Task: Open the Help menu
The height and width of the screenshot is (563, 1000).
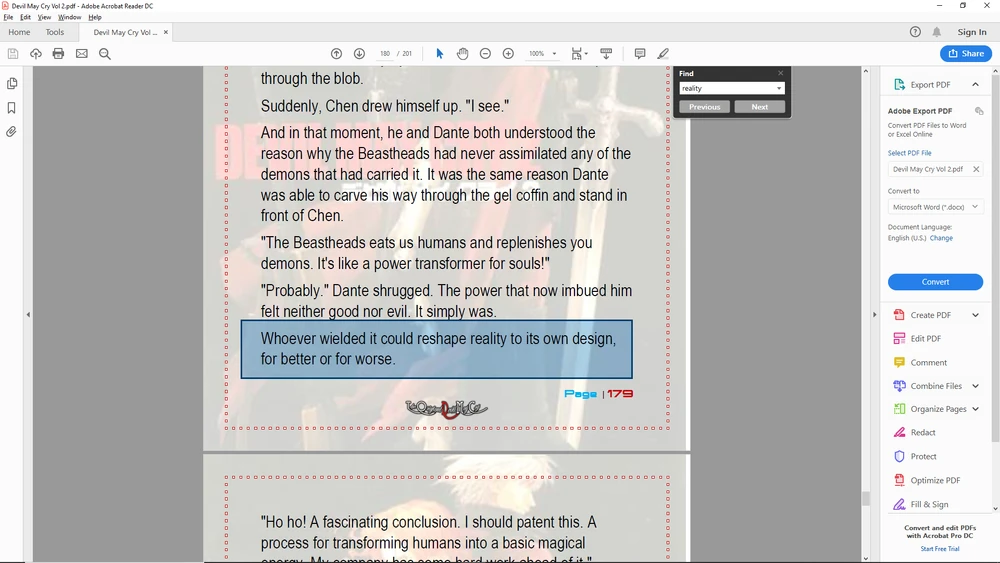Action: (95, 17)
